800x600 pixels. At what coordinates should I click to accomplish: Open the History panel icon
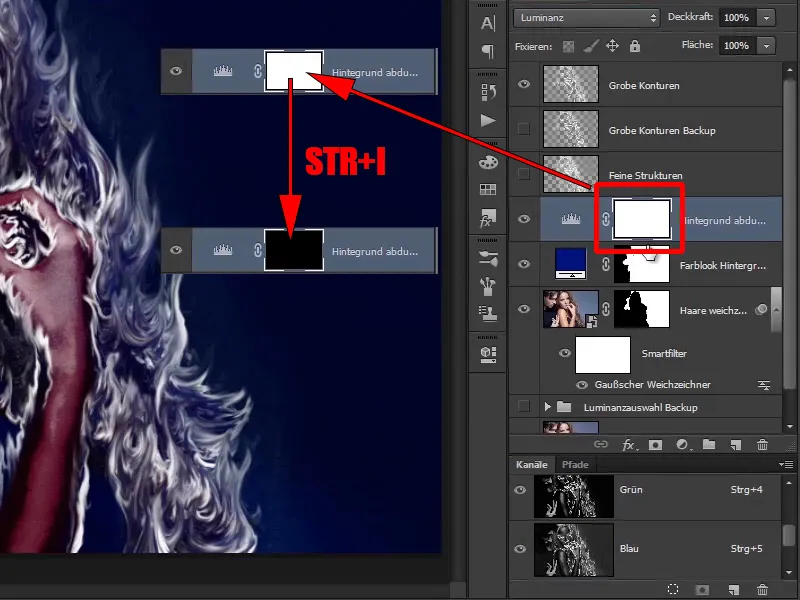[x=488, y=92]
